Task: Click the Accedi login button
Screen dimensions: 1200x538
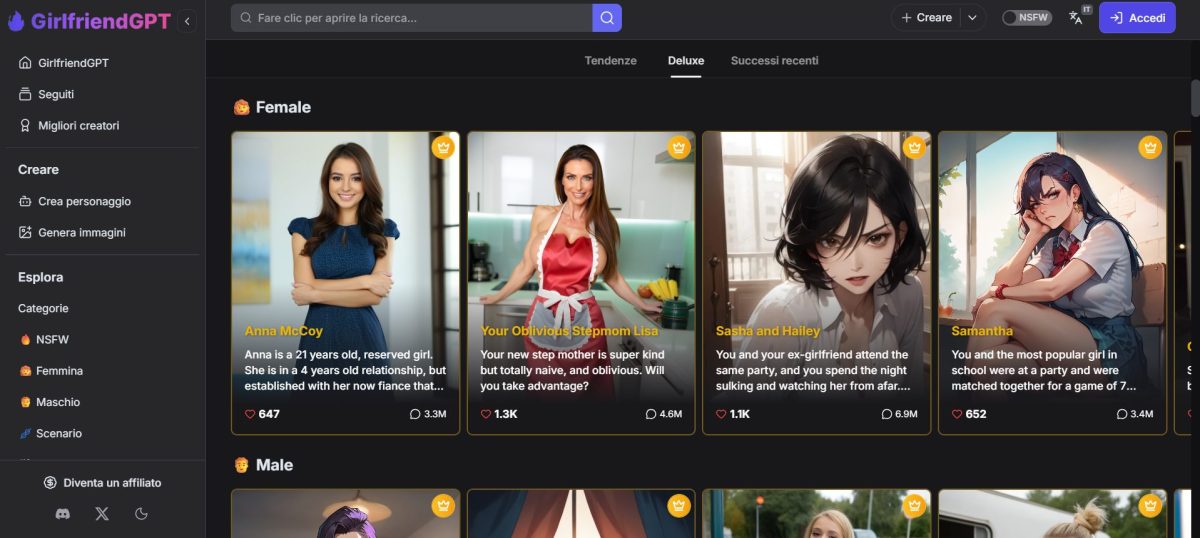Action: point(1137,18)
